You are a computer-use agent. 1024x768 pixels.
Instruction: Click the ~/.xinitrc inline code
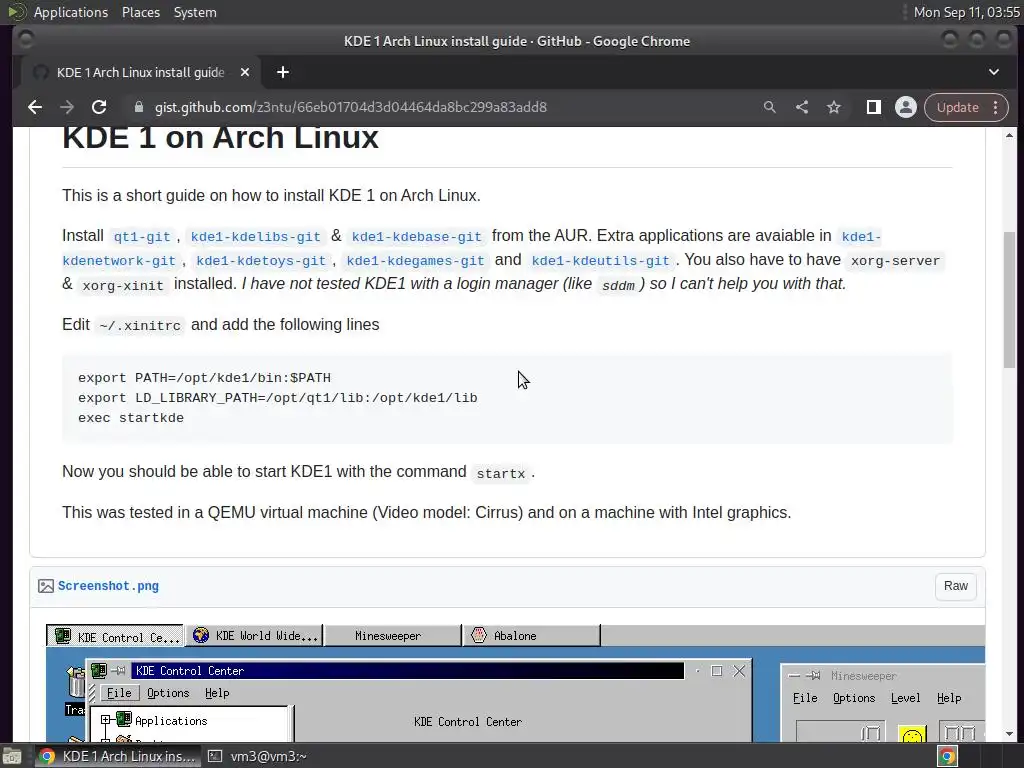pos(140,325)
